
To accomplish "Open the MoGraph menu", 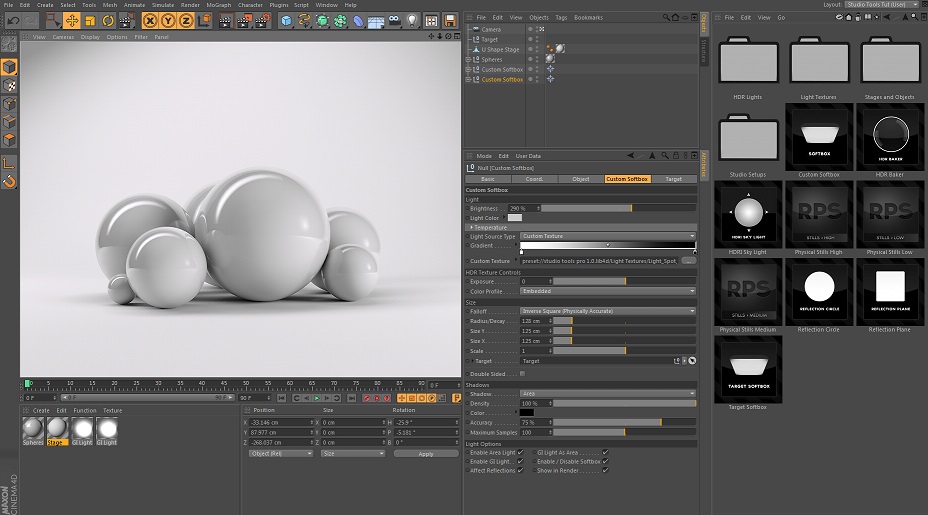I will pos(218,5).
